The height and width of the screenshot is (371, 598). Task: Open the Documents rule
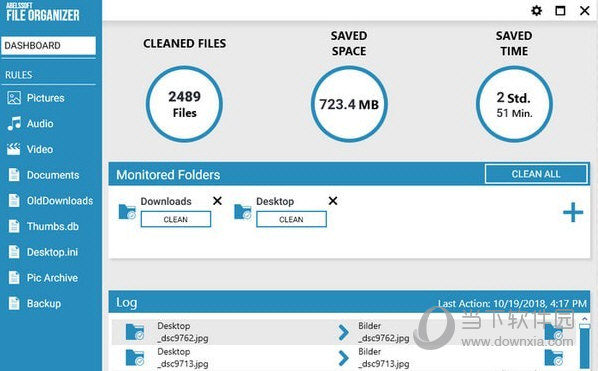tap(53, 175)
